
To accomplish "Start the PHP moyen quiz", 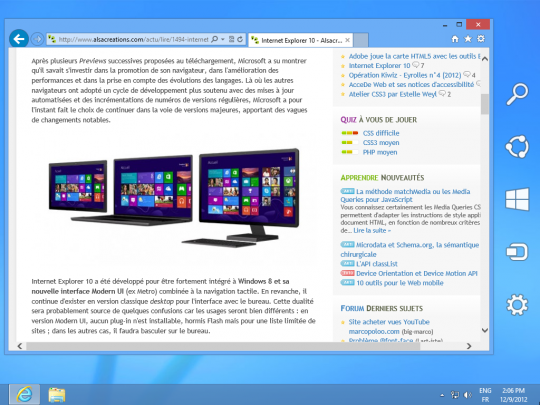I will coord(380,152).
